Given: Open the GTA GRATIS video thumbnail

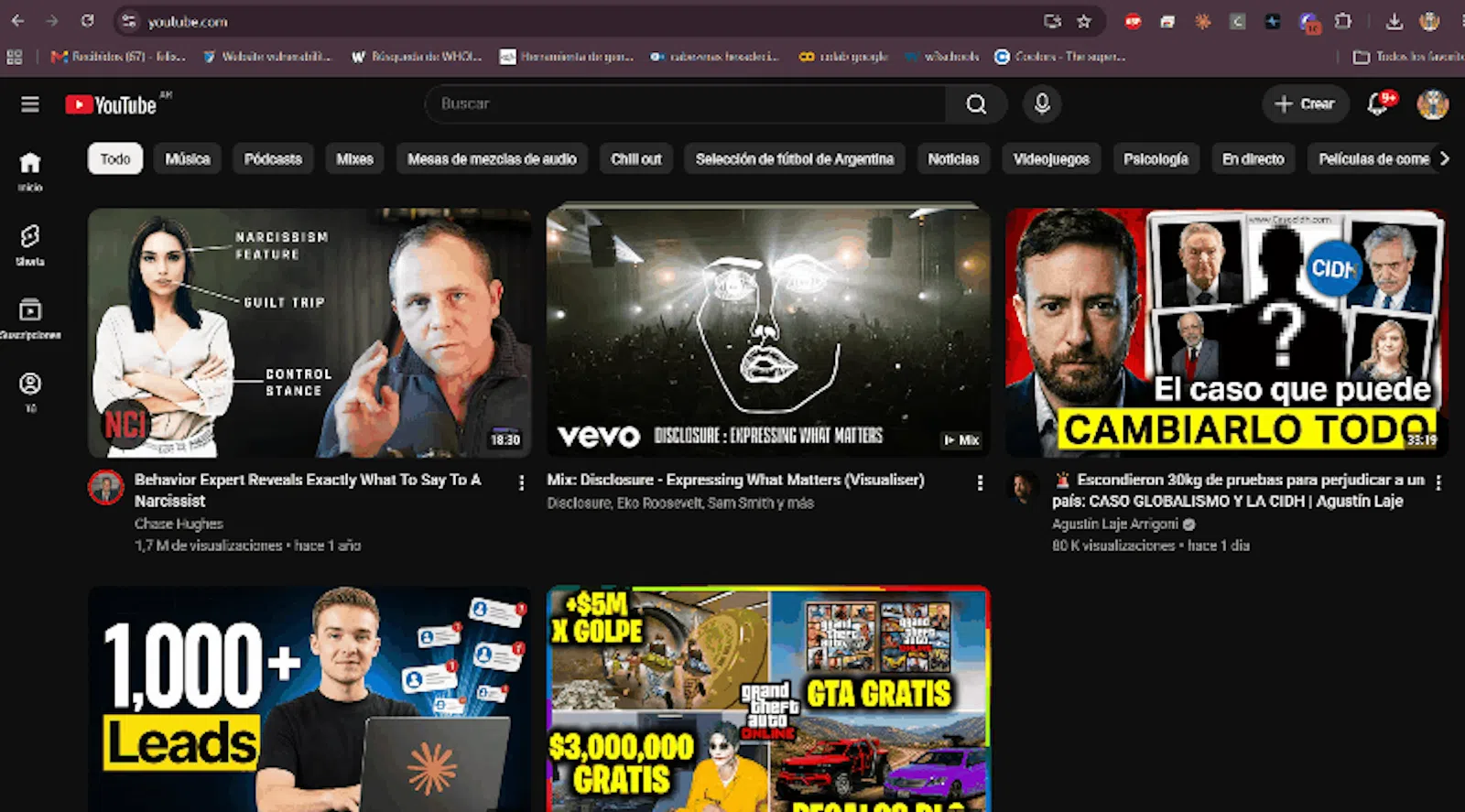Looking at the screenshot, I should [768, 699].
